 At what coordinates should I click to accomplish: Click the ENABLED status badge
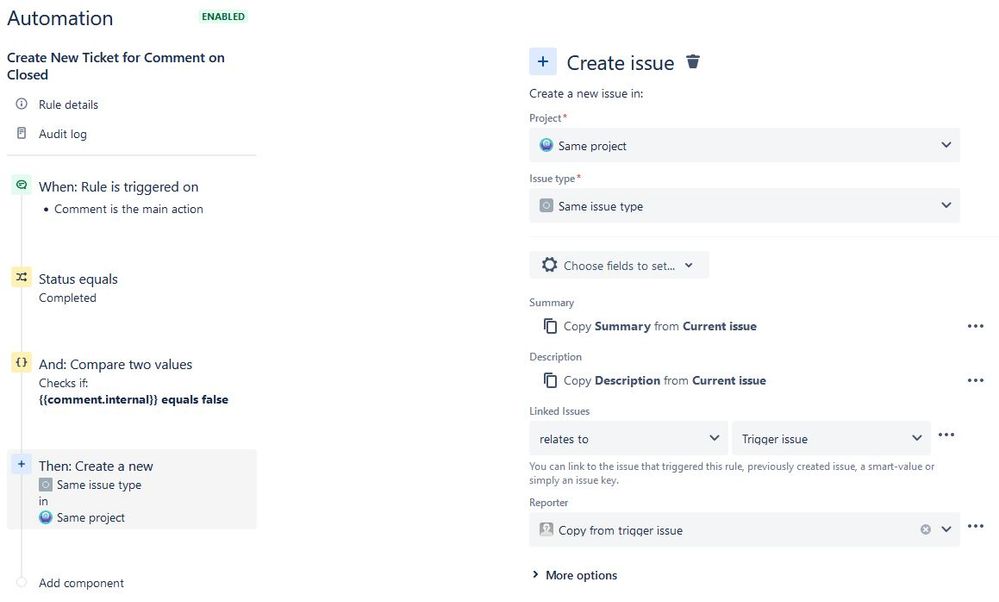click(223, 17)
